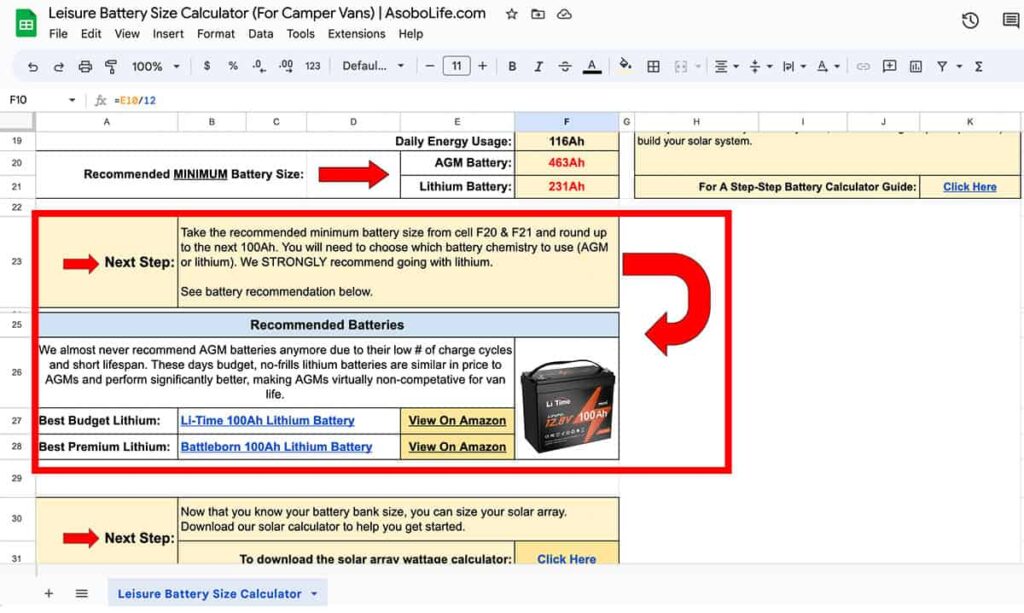
Task: Increase decimal places
Action: click(286, 66)
